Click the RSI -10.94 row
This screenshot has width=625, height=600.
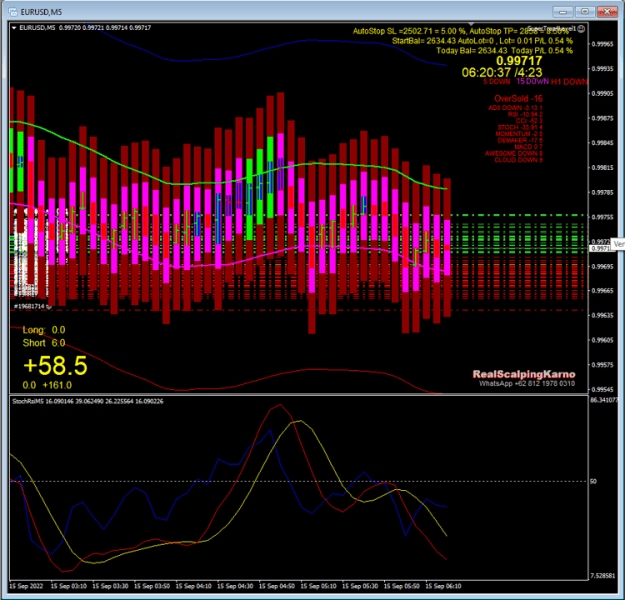[525, 114]
